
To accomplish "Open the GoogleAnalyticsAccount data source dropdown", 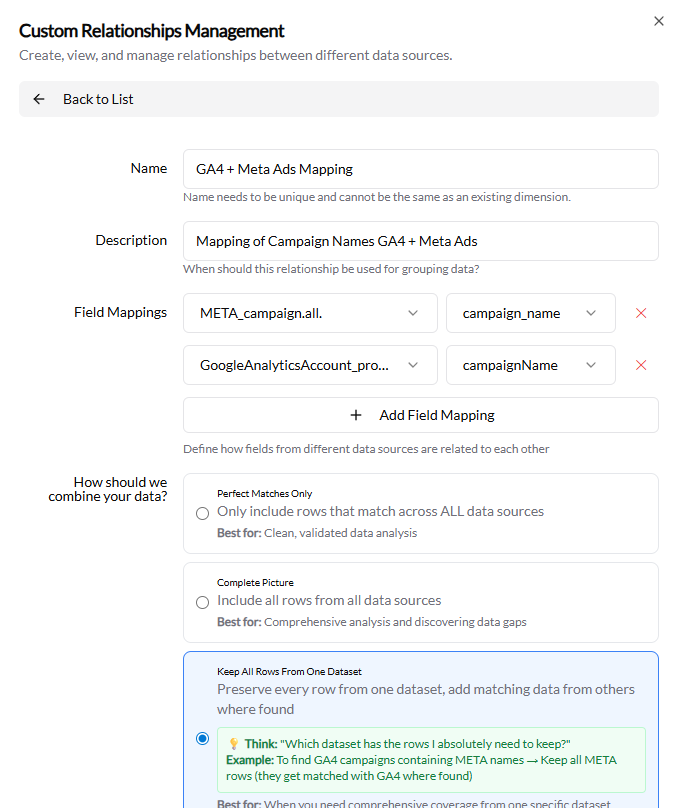I will click(310, 365).
